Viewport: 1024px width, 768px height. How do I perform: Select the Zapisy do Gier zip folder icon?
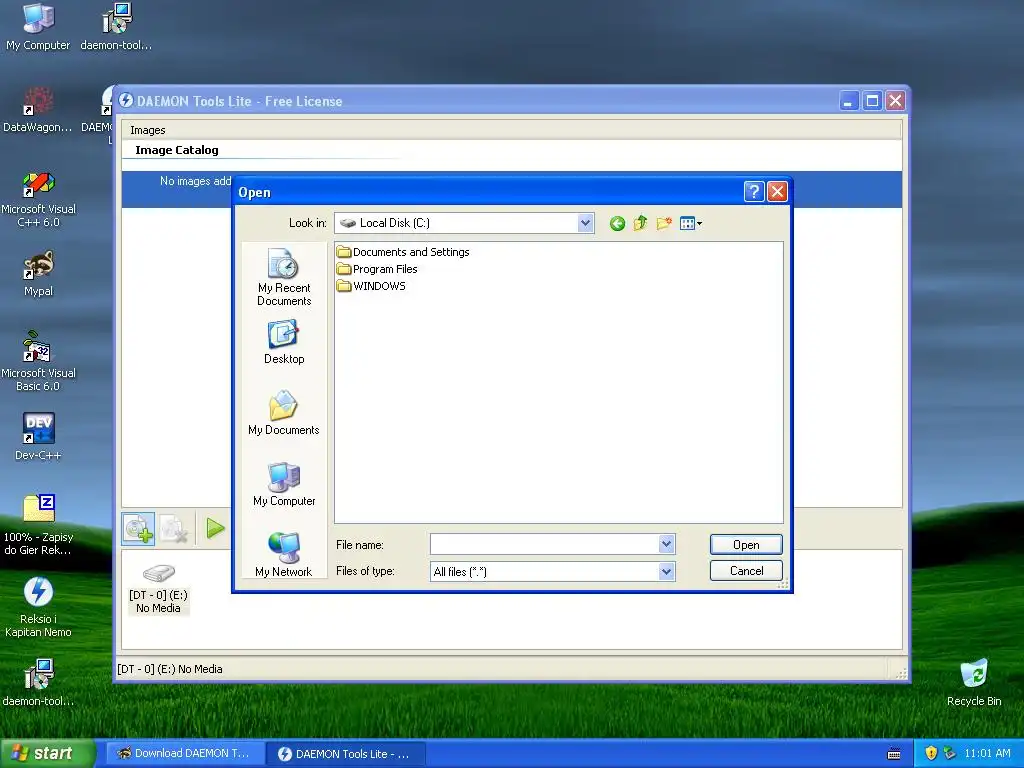(x=38, y=525)
